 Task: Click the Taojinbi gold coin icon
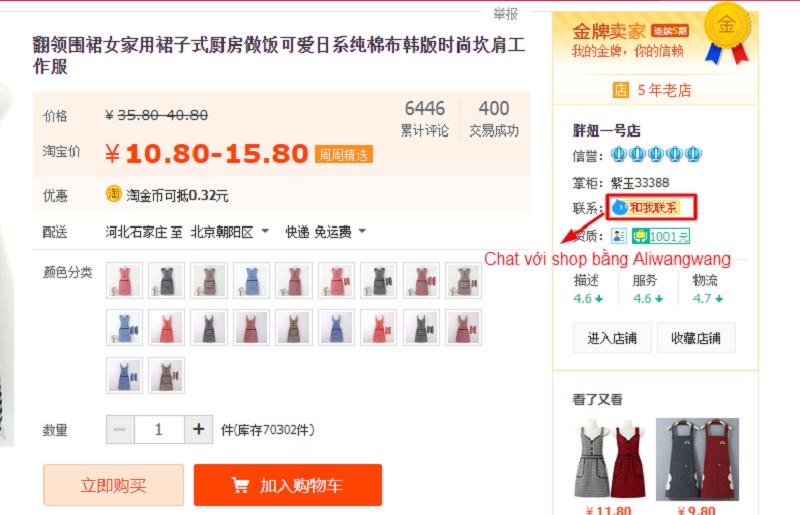[x=113, y=194]
